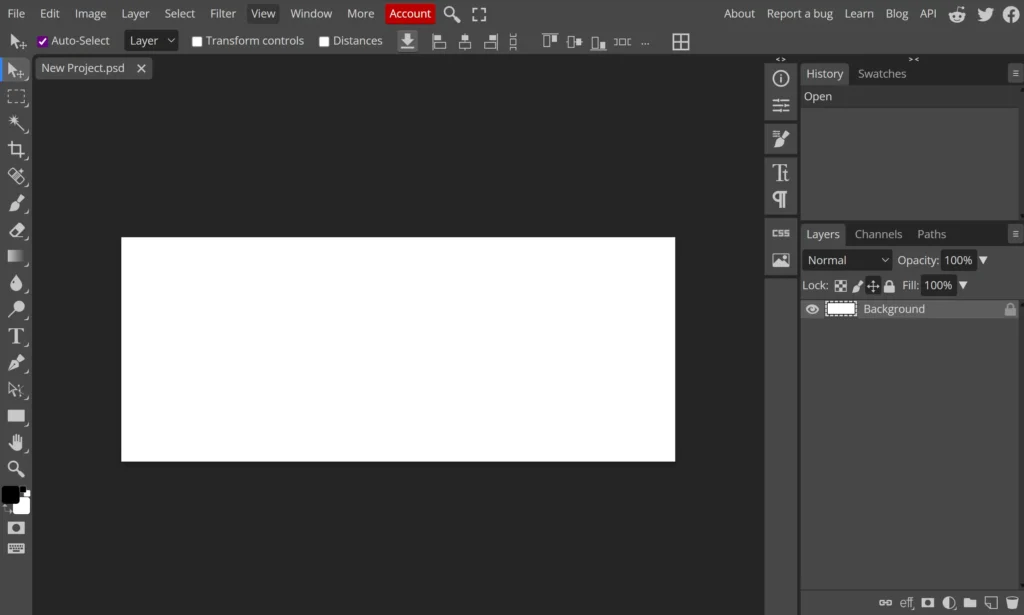
Task: Select the Eraser tool
Action: click(x=16, y=230)
